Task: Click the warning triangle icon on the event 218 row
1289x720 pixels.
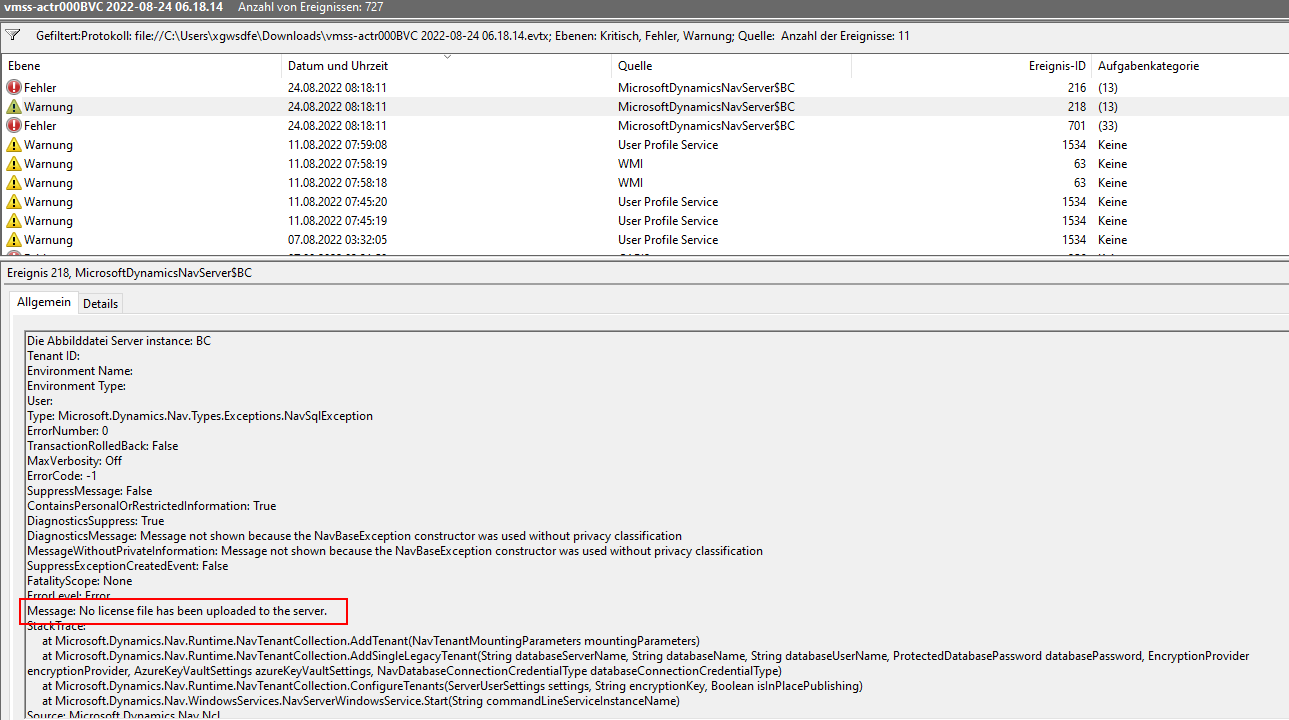Action: (x=11, y=106)
